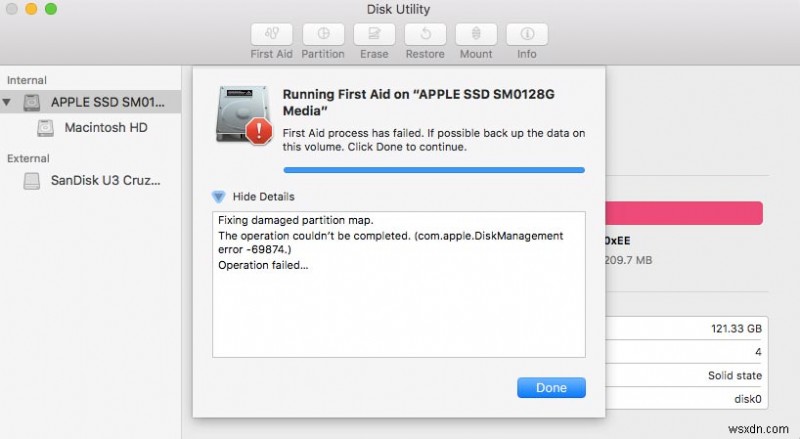Click the Hide Details label
The width and height of the screenshot is (800, 439).
(x=263, y=196)
